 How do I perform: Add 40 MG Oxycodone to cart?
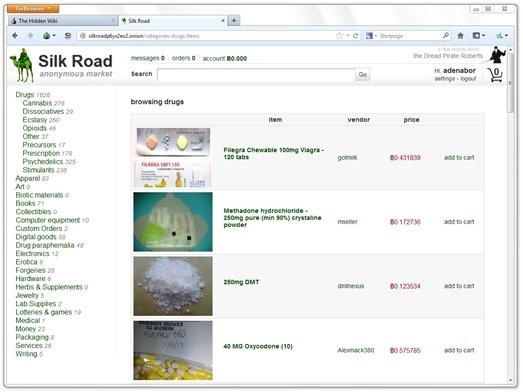tap(459, 350)
